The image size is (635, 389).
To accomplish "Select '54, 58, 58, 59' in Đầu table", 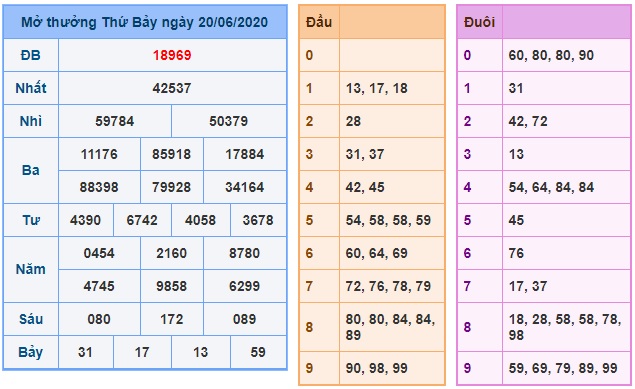I will 388,220.
